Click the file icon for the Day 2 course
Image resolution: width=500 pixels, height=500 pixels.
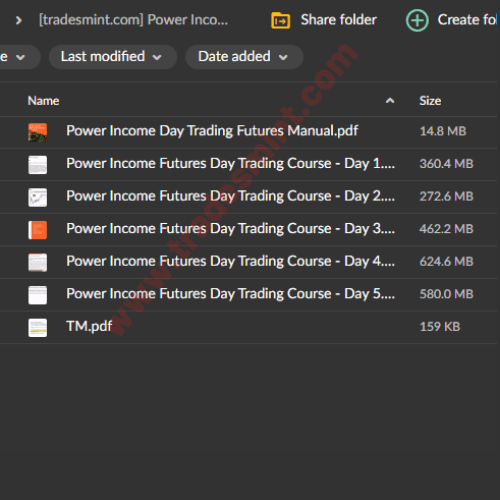click(x=37, y=197)
